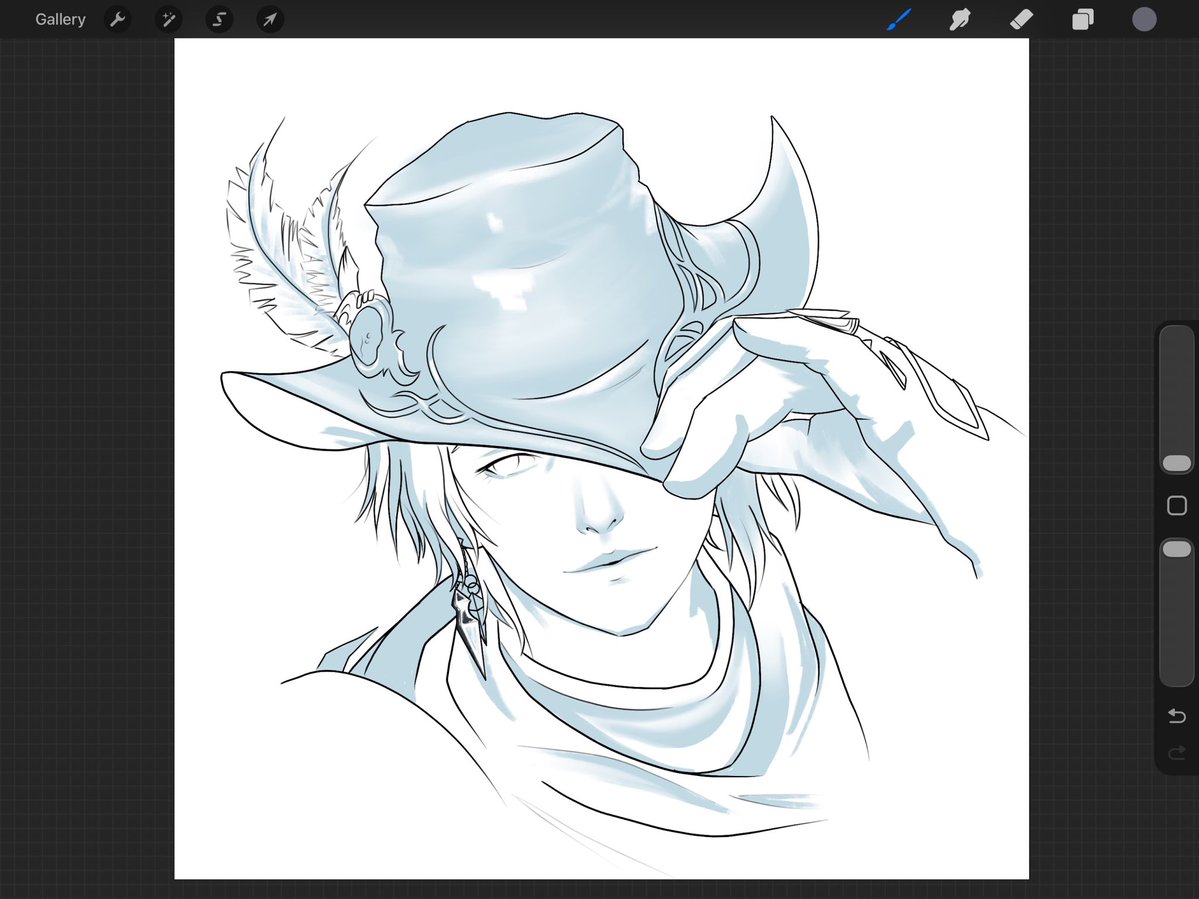Image resolution: width=1199 pixels, height=899 pixels.
Task: Open the active color picker
Action: pos(1144,19)
